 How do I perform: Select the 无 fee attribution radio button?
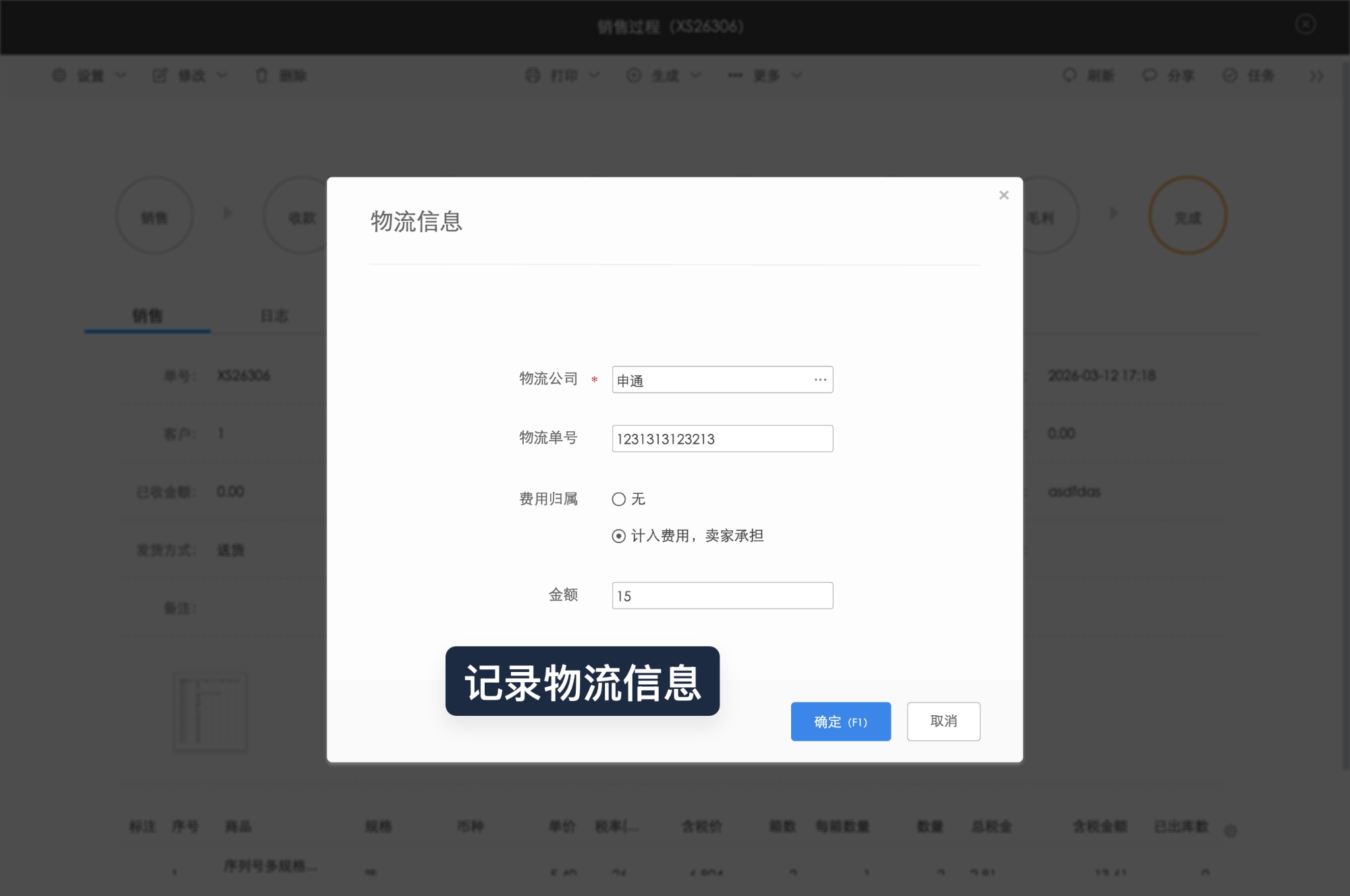coord(618,499)
